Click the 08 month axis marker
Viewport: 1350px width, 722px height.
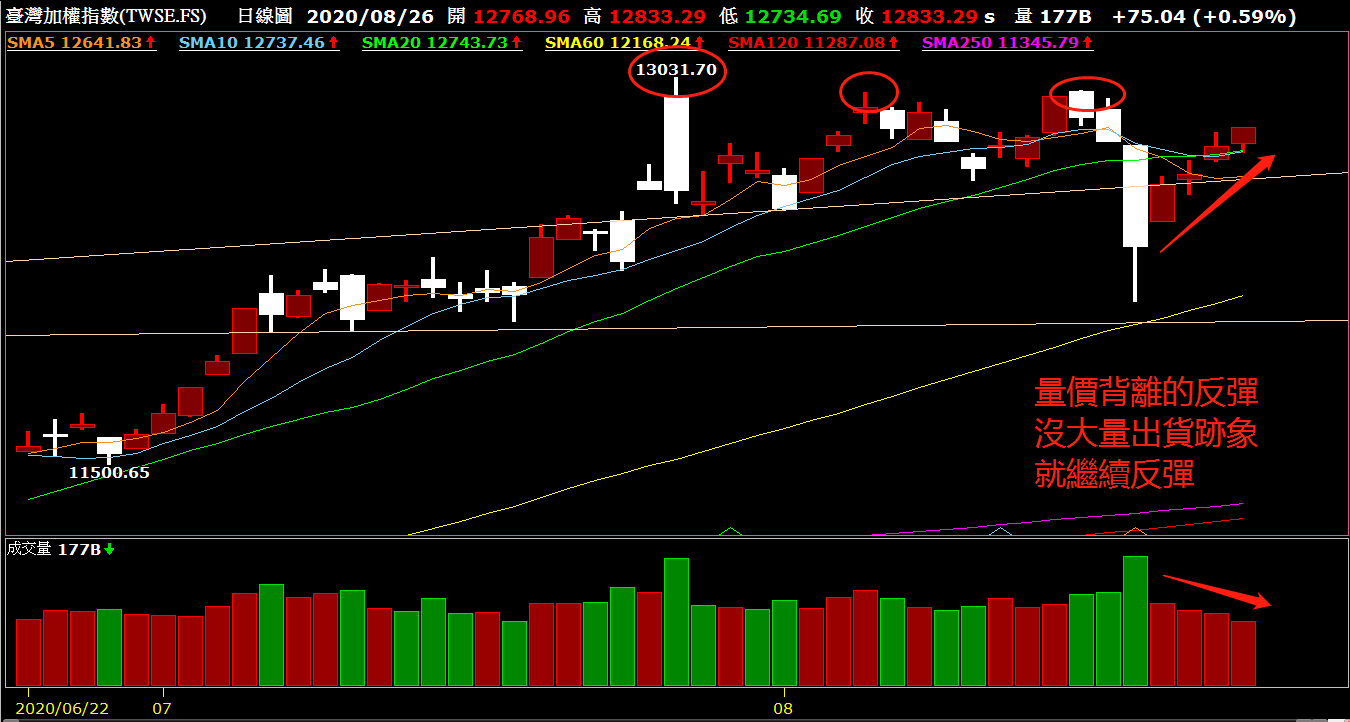click(785, 708)
